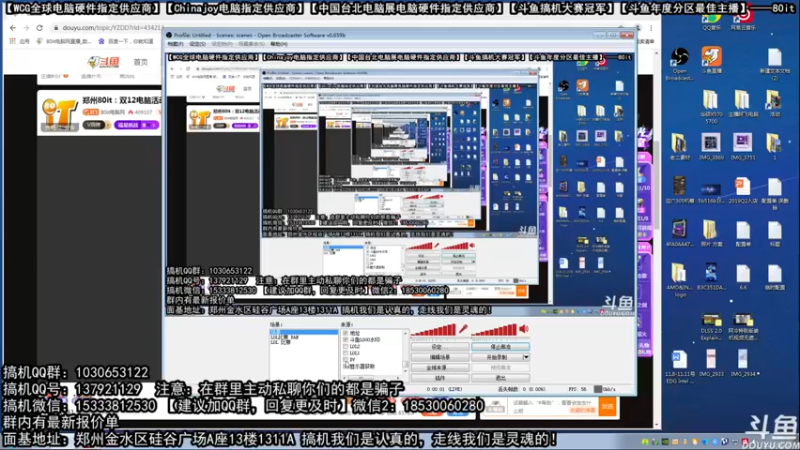This screenshot has height=450, width=800.
Task: Select the DLSS 2.0 Explain video file
Action: tap(711, 327)
